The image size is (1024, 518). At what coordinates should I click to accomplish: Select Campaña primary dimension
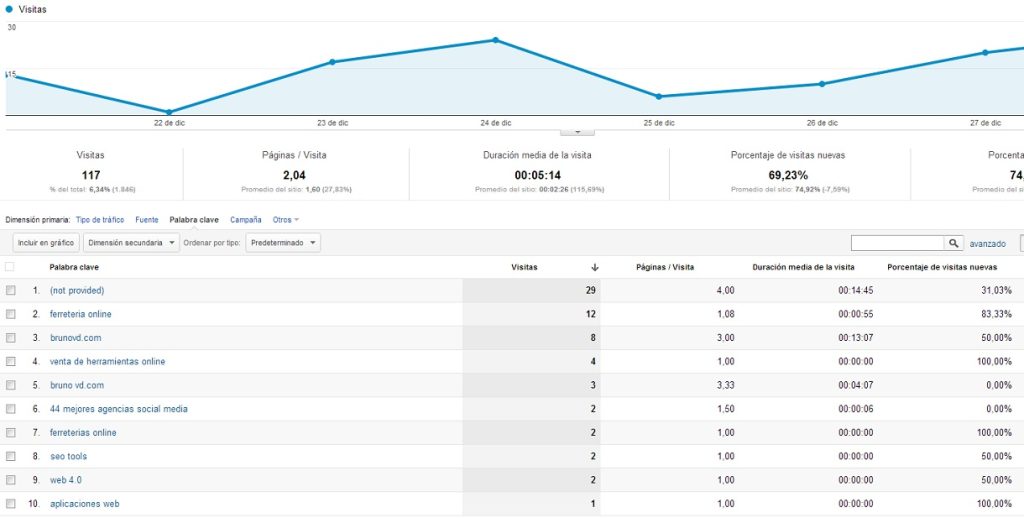(246, 220)
